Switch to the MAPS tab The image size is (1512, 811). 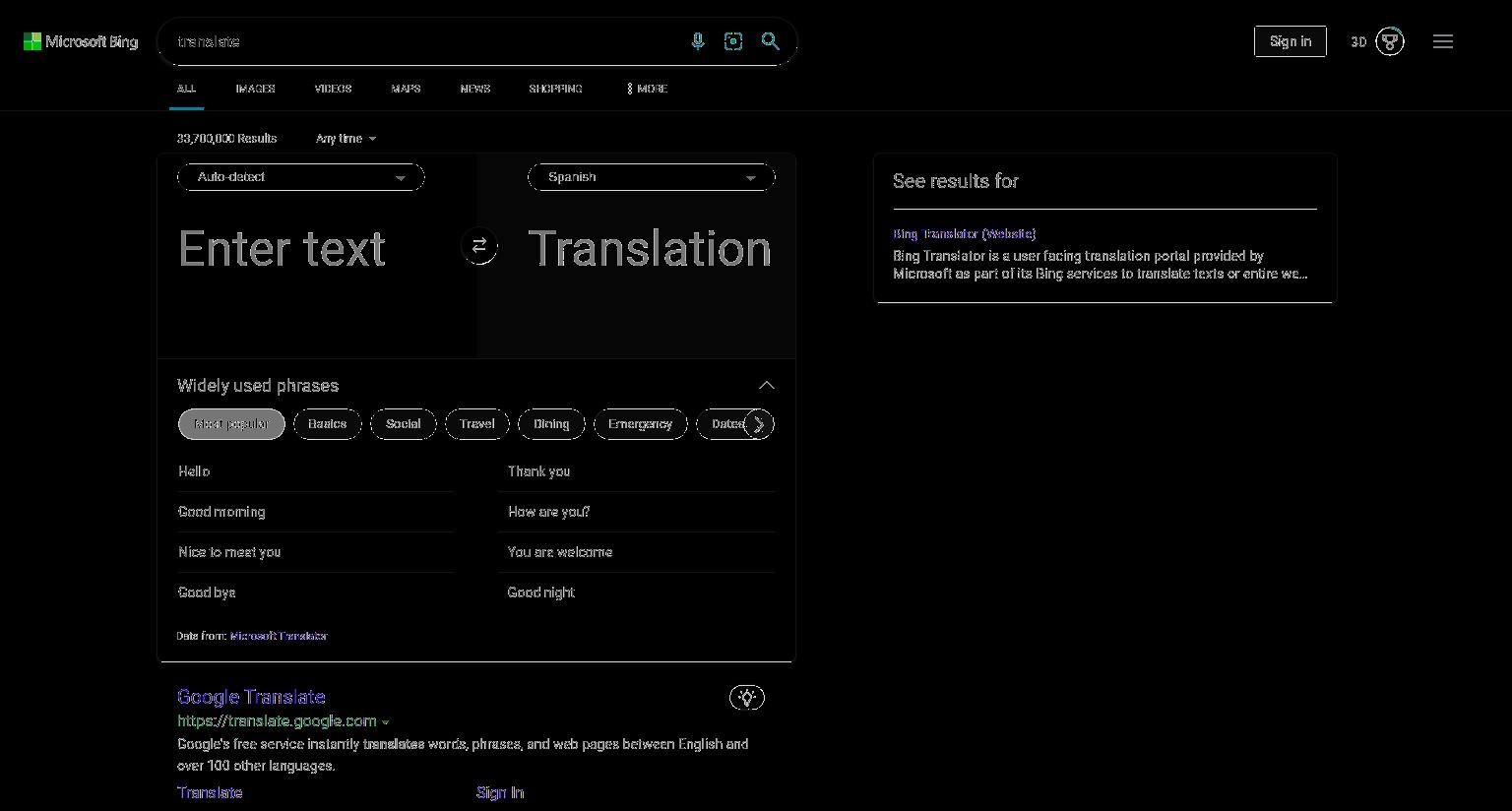click(406, 89)
